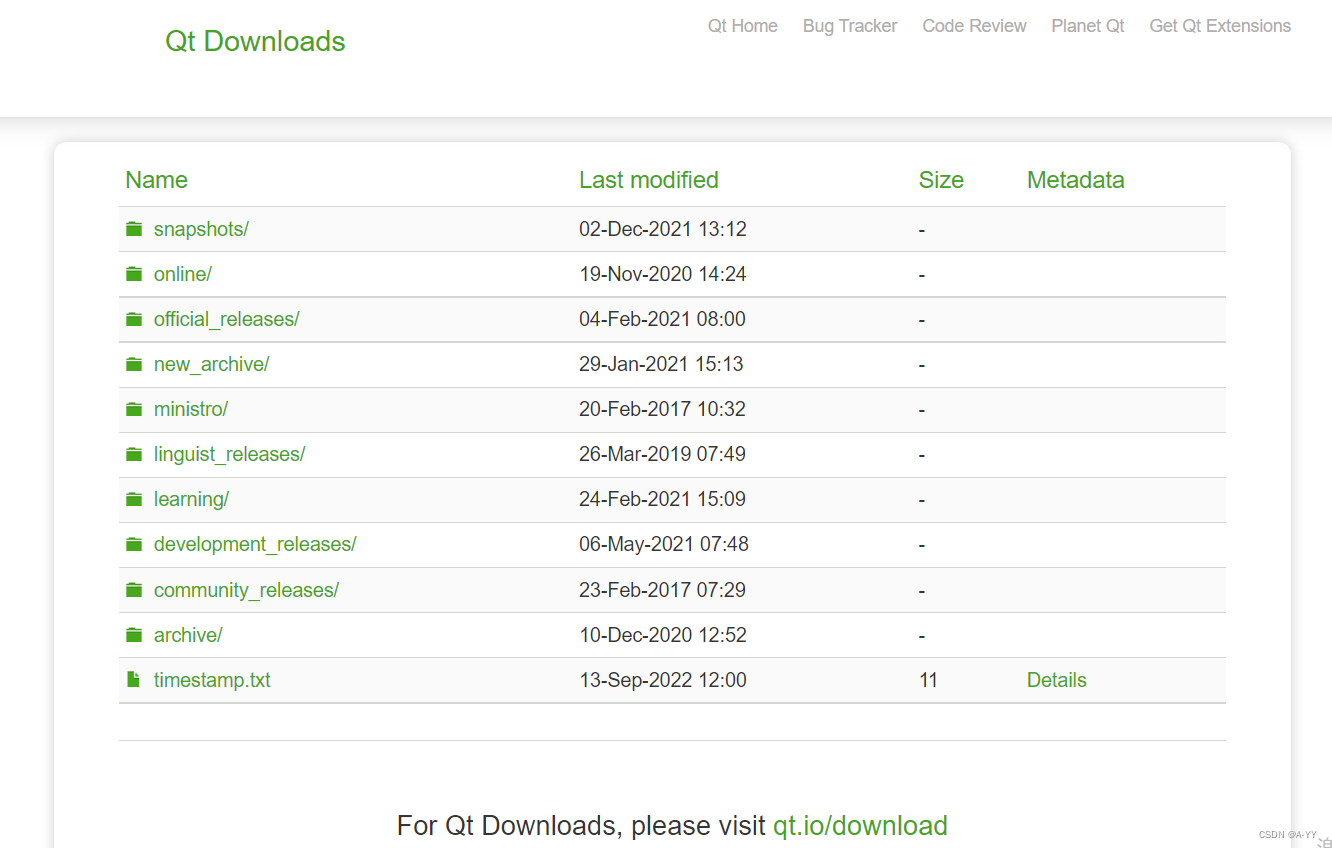Click the file icon beside timestamp.txt
This screenshot has width=1332, height=848.
(x=134, y=680)
